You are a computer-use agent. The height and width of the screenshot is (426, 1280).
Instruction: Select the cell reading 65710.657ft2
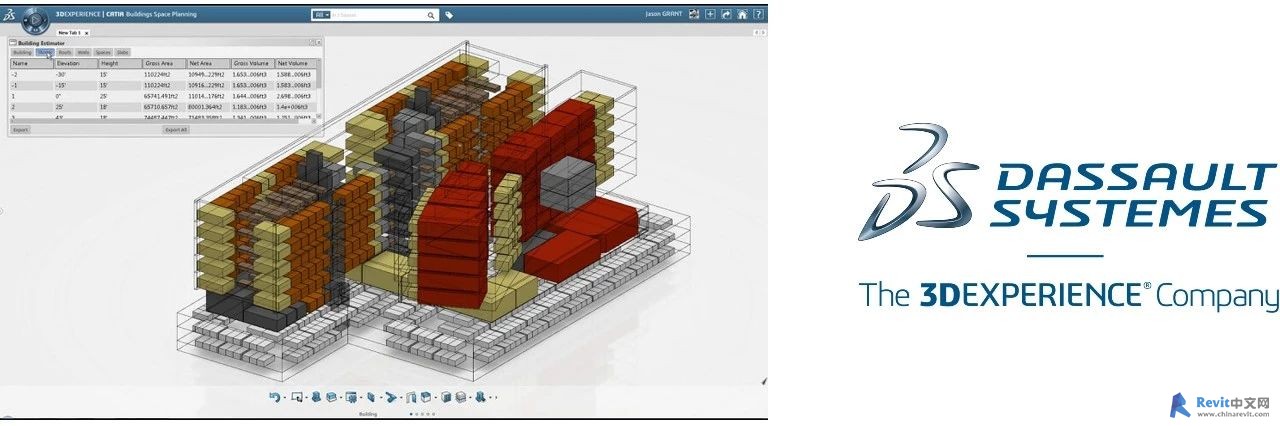164,107
